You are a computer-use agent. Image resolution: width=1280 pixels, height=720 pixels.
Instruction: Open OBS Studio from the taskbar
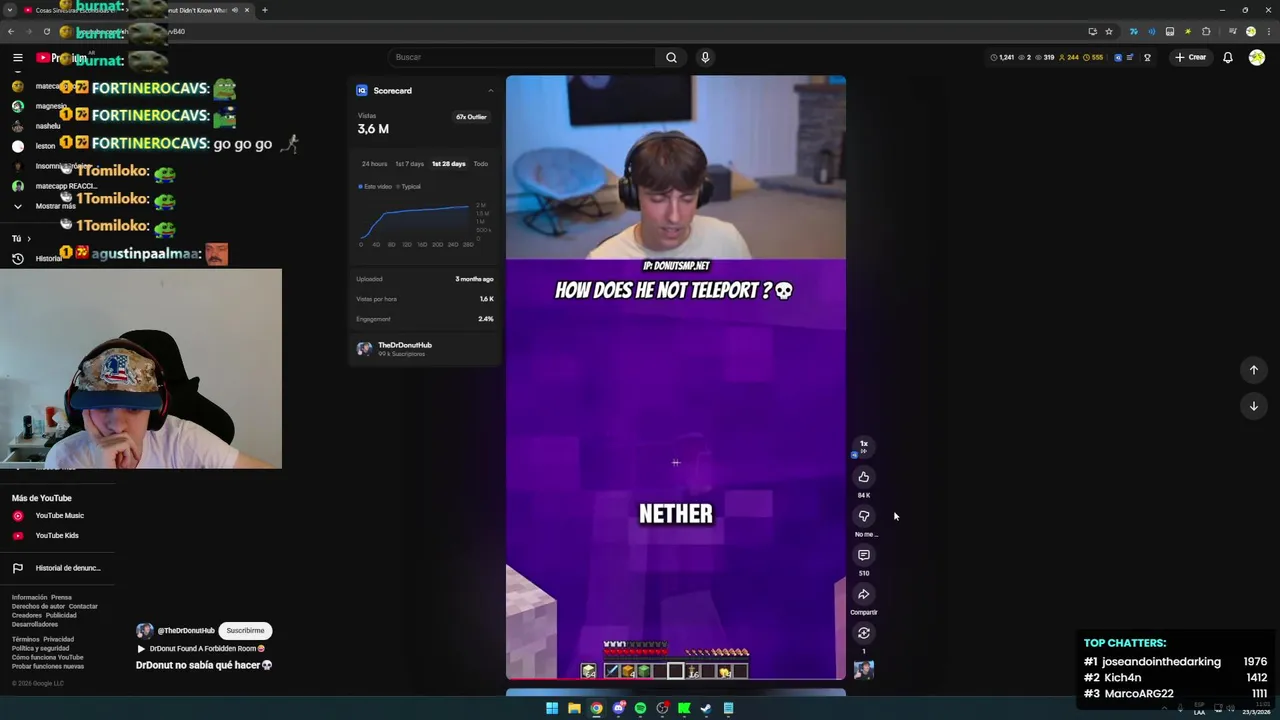point(662,708)
